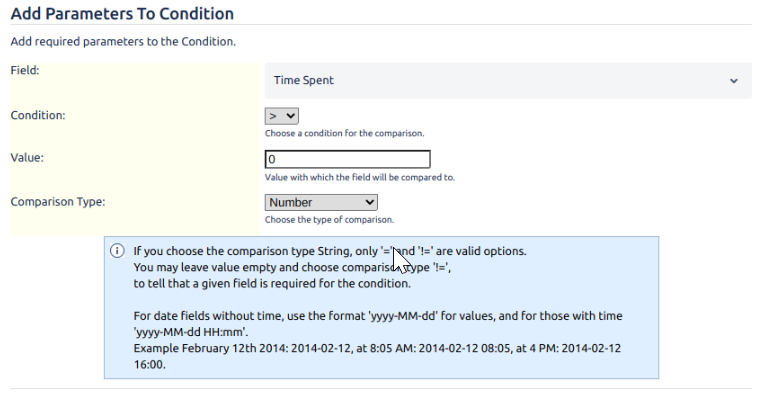This screenshot has width=764, height=394.
Task: Click the Example February 12th 2014 line
Action: (x=377, y=356)
